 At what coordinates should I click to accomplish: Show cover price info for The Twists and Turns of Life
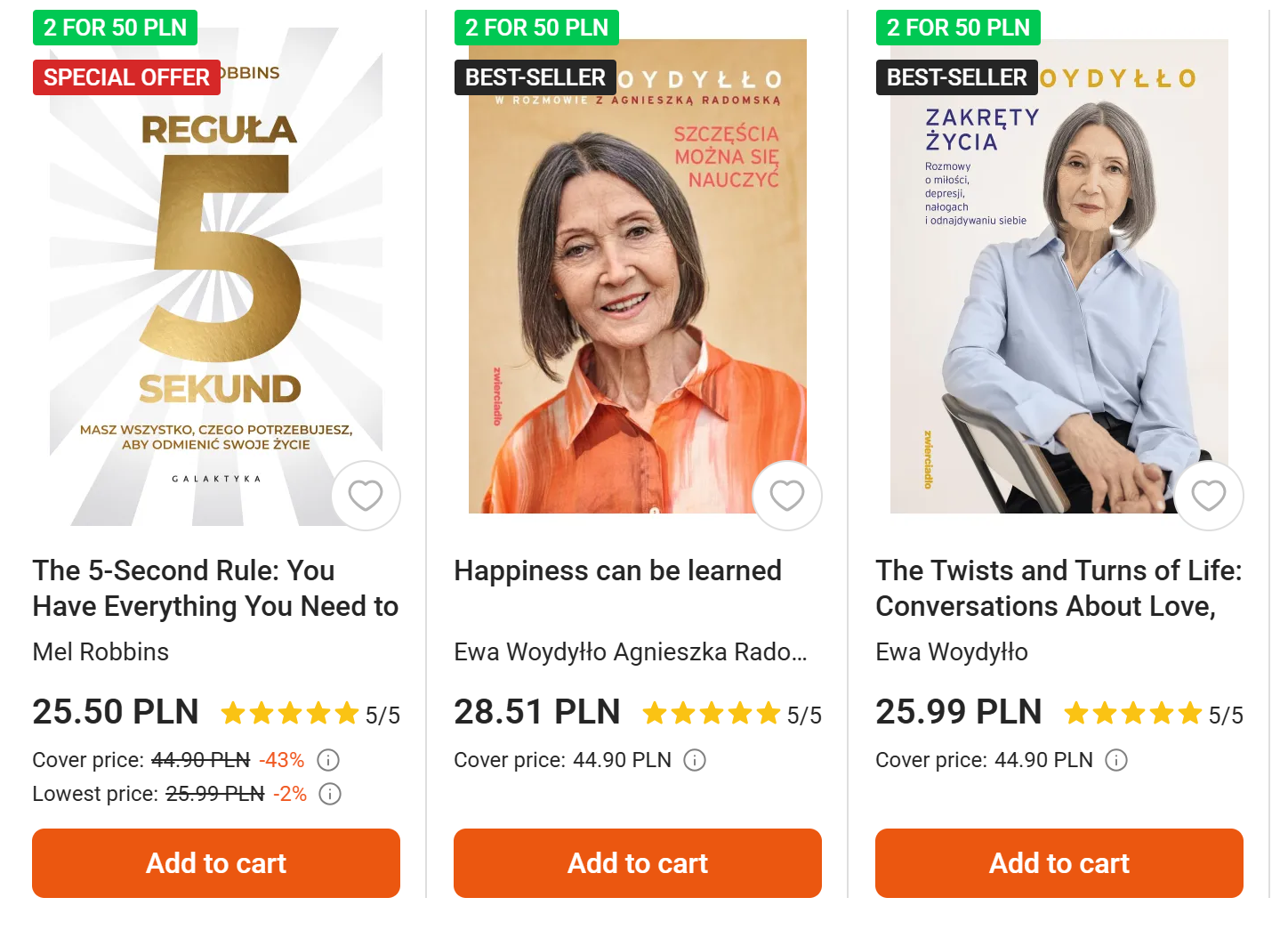coord(1116,760)
